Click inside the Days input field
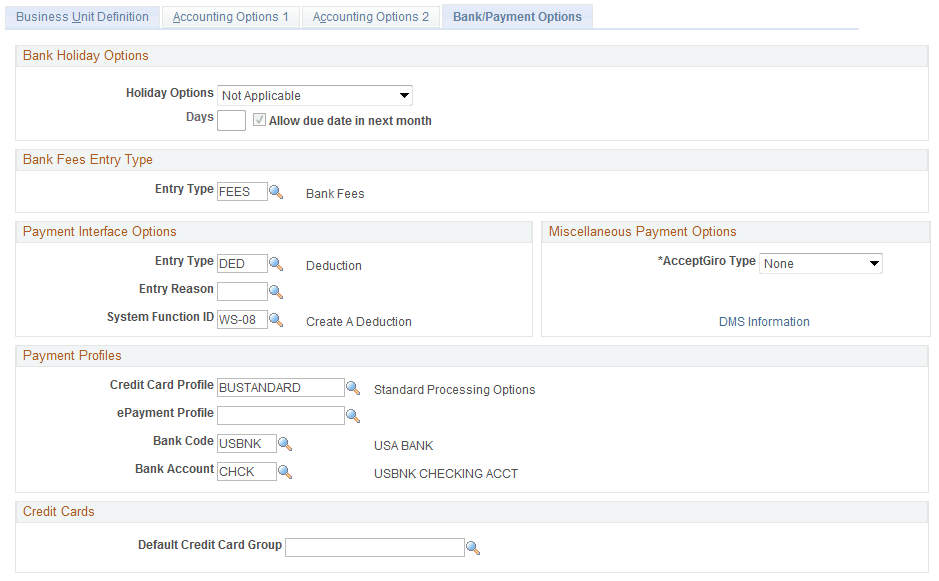Image resolution: width=939 pixels, height=581 pixels. coord(231,120)
